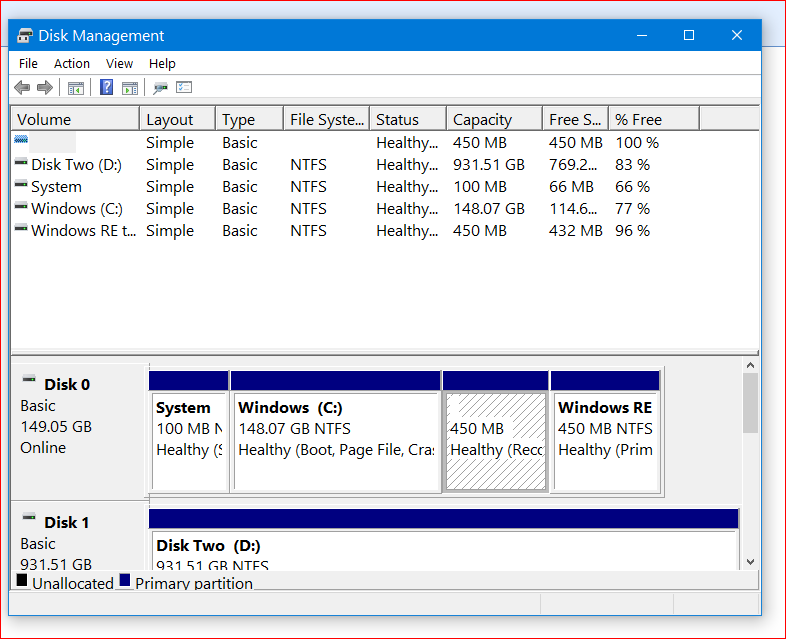Select the Windows RE t... volume row
This screenshot has width=786, height=639.
385,231
